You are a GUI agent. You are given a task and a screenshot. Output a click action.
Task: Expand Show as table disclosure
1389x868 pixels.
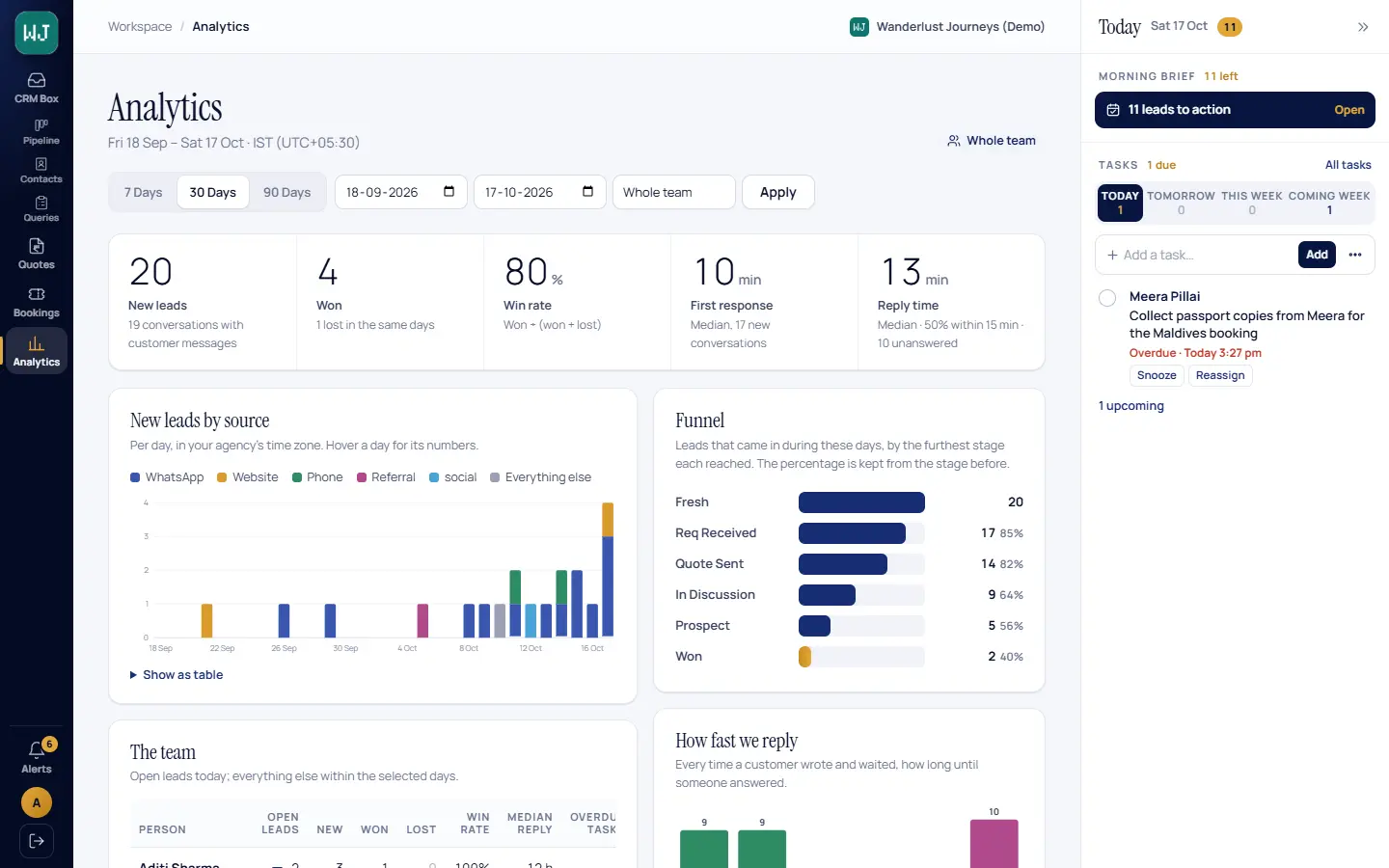pos(177,675)
